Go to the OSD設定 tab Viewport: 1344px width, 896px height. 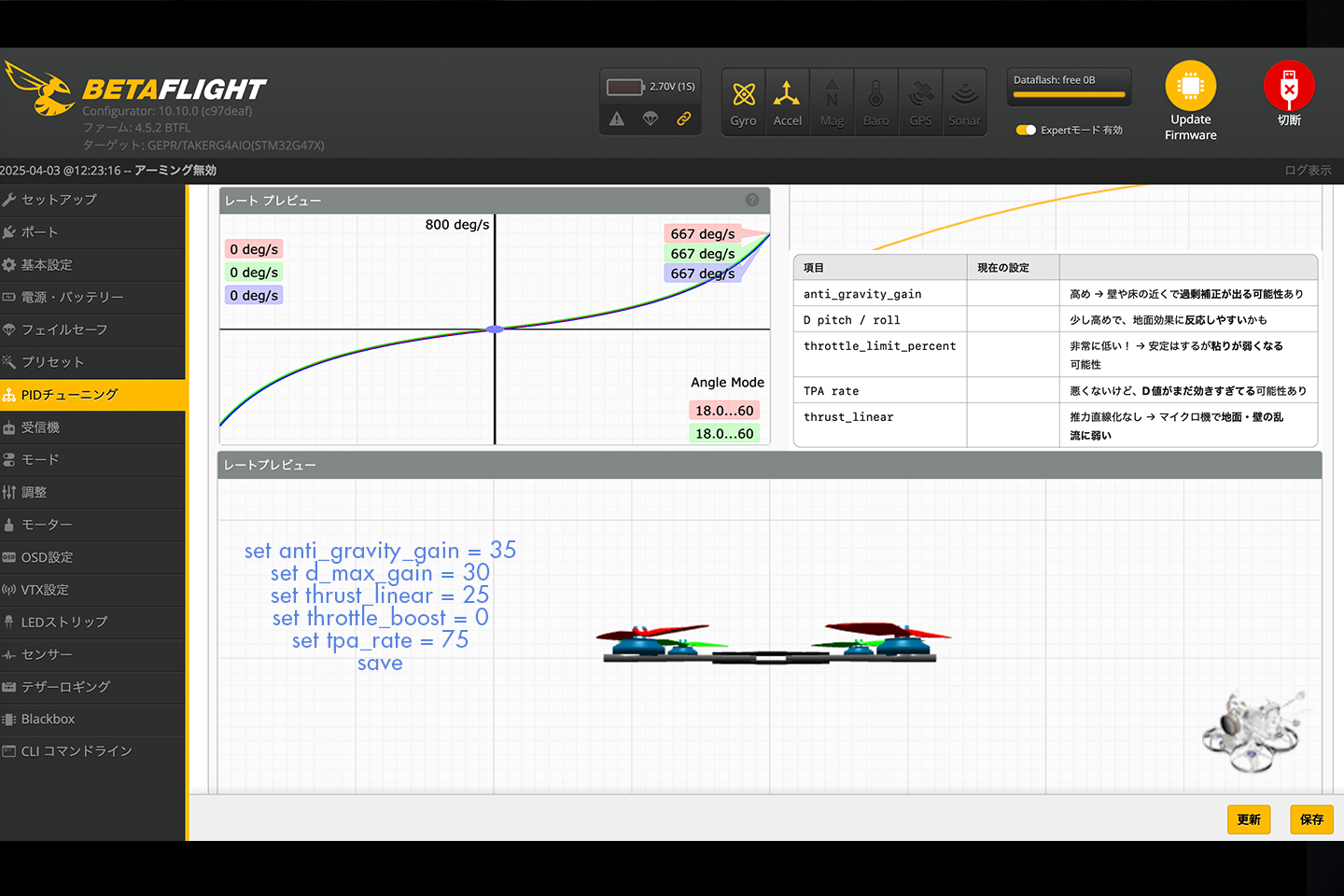(x=93, y=557)
